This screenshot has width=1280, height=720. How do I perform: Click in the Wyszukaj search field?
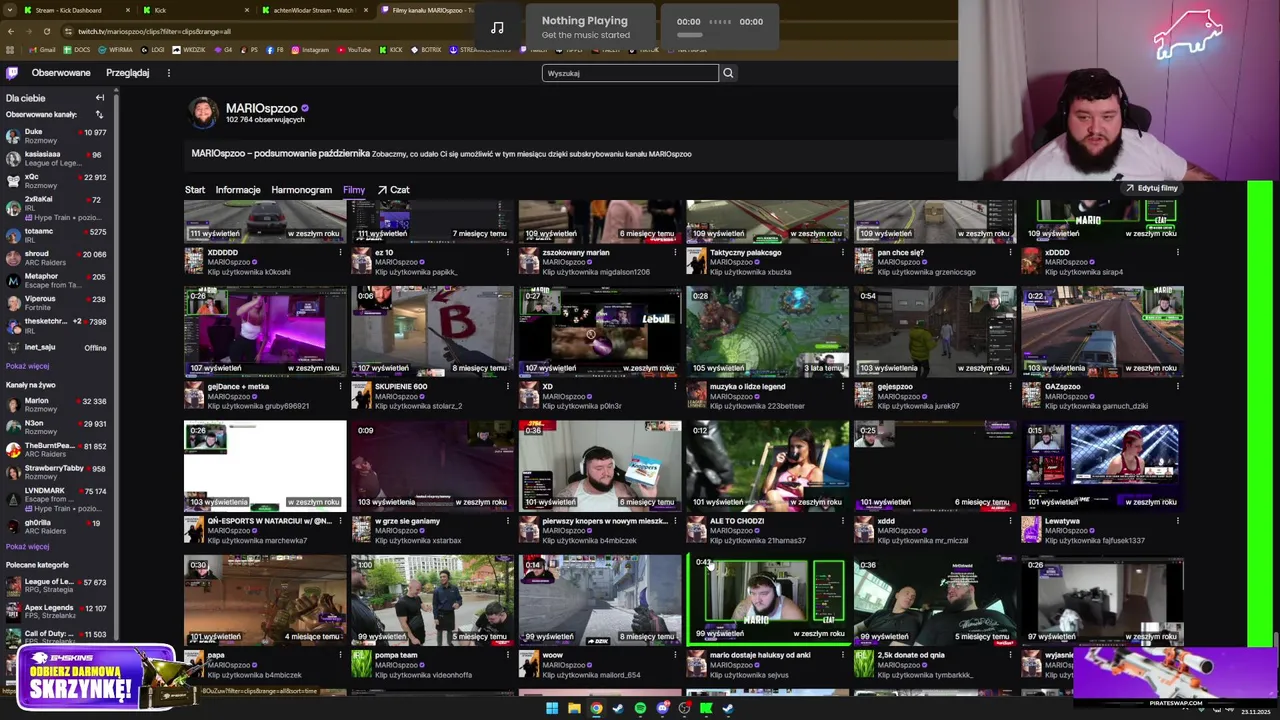630,73
